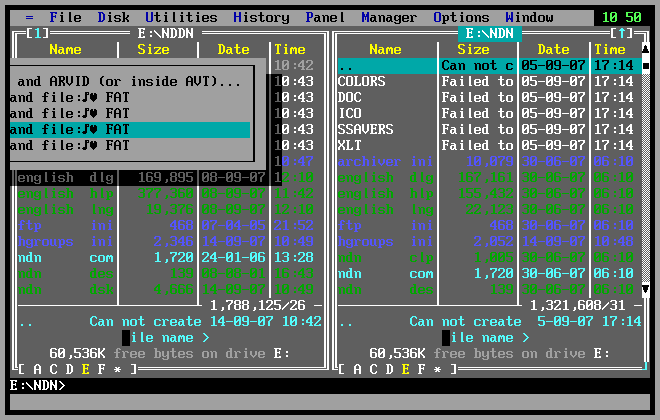Choose the highlighted 'and file FAT' dialog entry
The height and width of the screenshot is (420, 660).
pyautogui.click(x=130, y=129)
